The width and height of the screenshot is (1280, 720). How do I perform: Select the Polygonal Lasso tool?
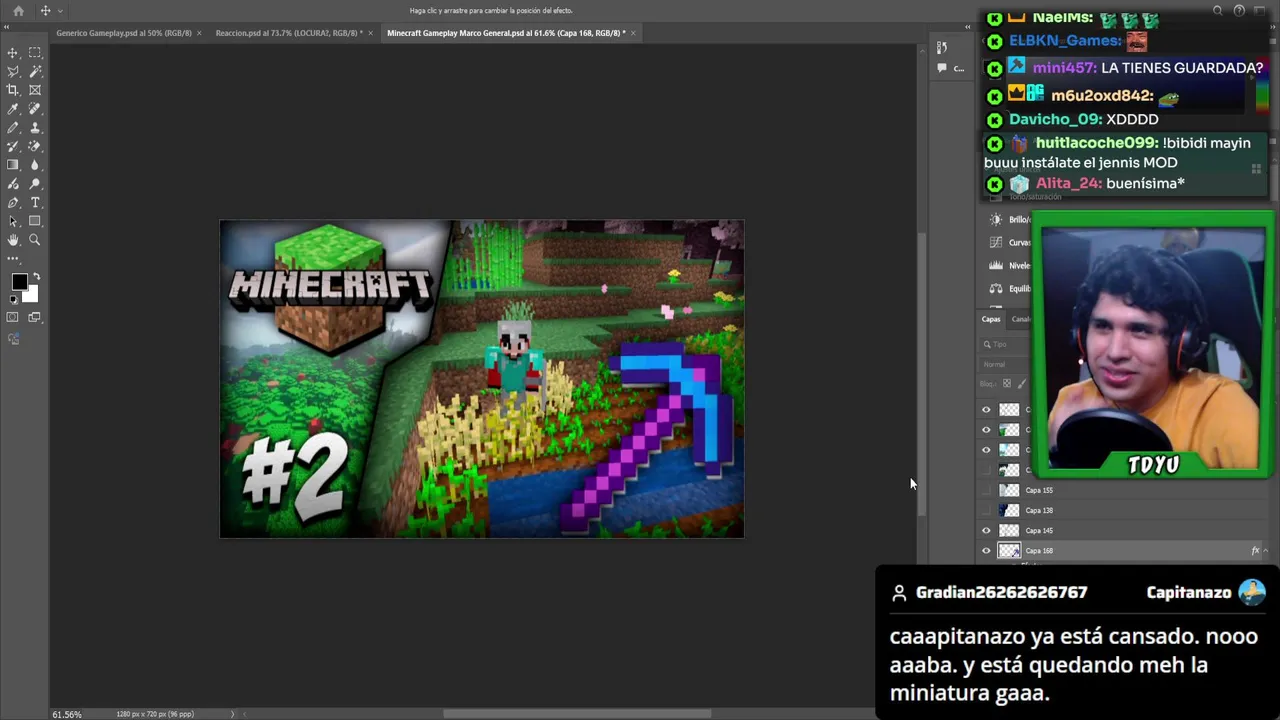[x=13, y=71]
